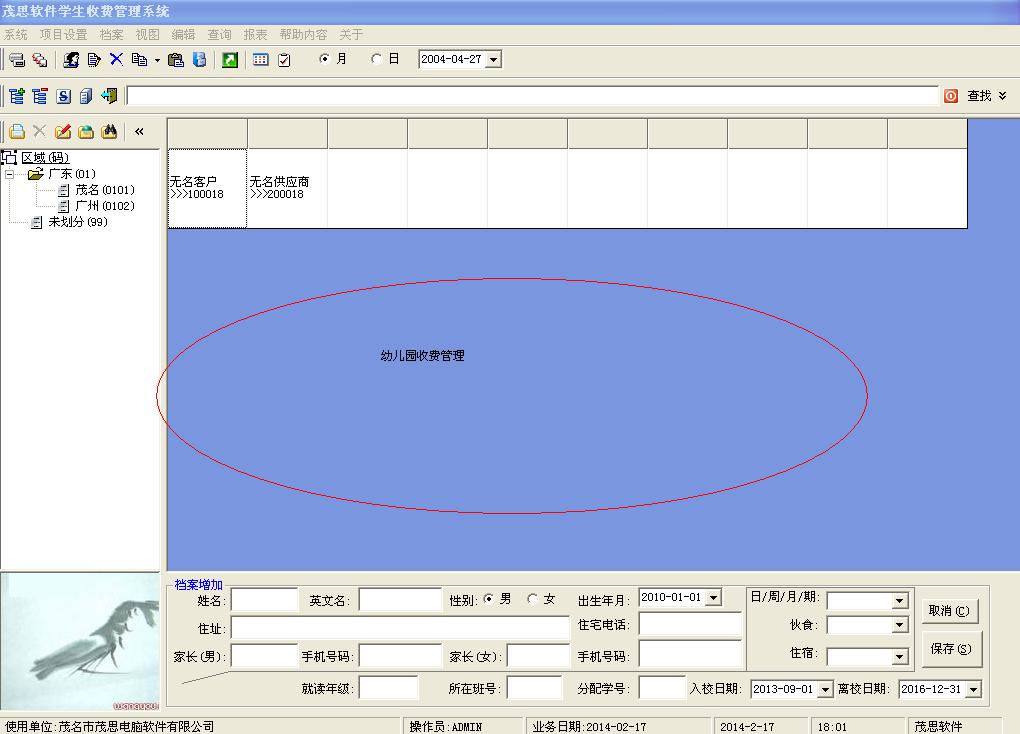This screenshot has width=1020, height=734.
Task: Click the 英文名 input field
Action: (400, 600)
